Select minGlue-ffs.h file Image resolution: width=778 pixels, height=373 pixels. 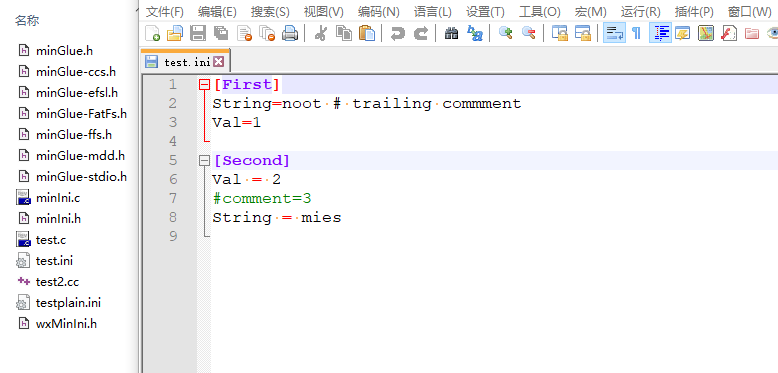point(73,135)
